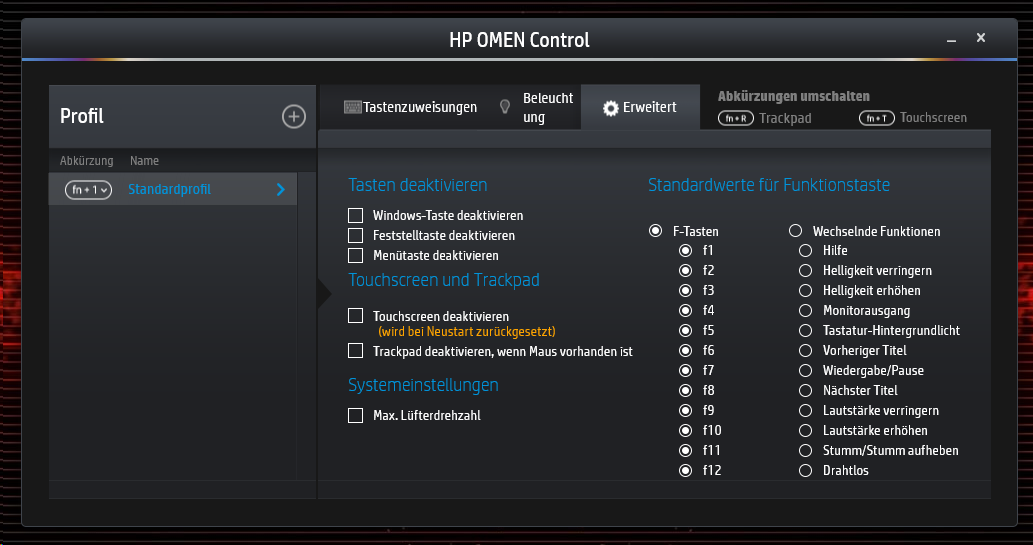Choose Lautstärke verringern radio option
This screenshot has height=545, width=1033.
tap(805, 411)
